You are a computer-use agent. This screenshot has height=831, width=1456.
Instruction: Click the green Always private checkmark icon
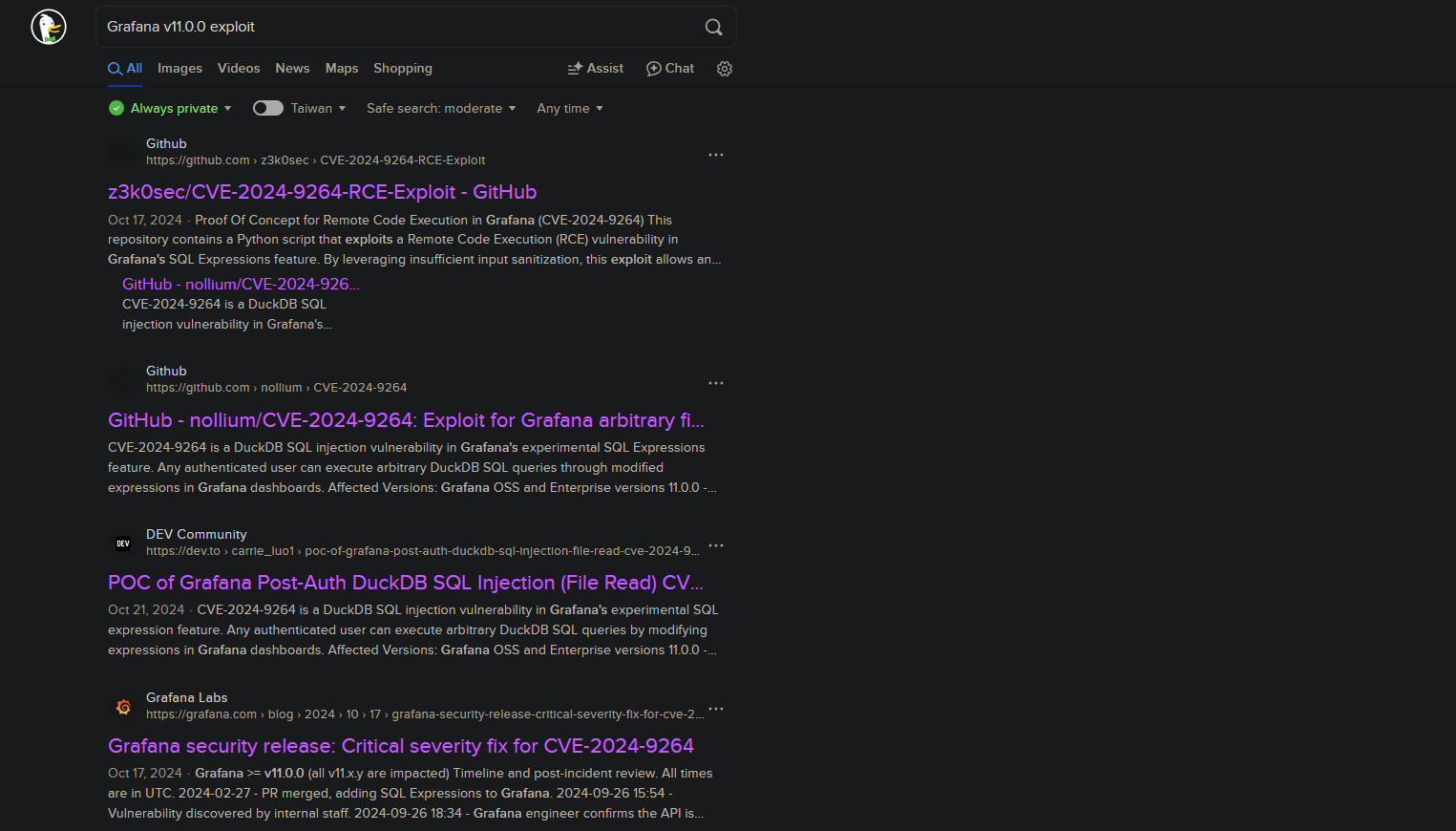(116, 108)
